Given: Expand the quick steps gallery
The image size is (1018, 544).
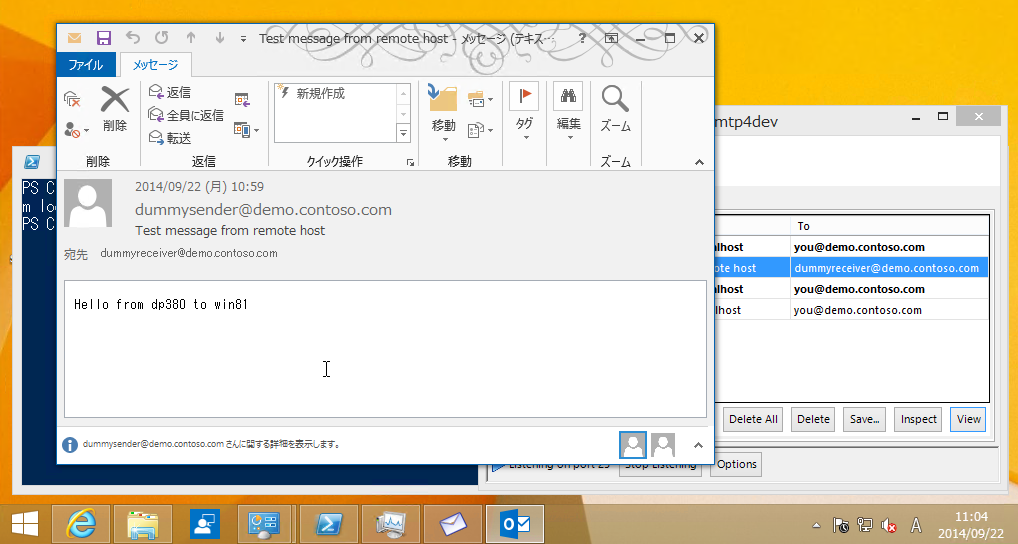Looking at the screenshot, I should [x=403, y=134].
